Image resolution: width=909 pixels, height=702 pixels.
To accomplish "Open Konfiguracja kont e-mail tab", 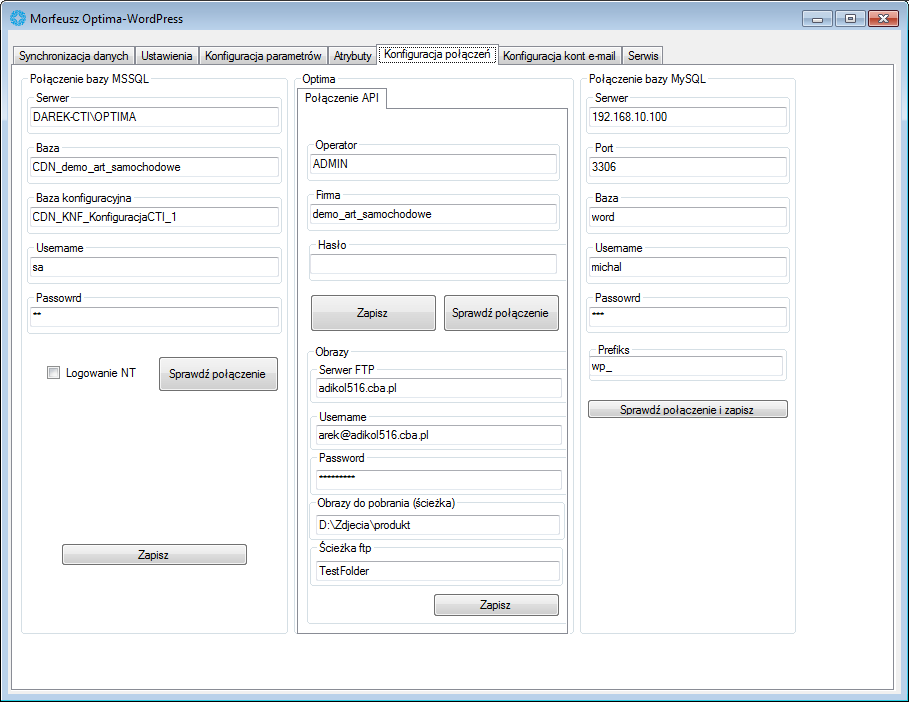I will click(x=559, y=56).
